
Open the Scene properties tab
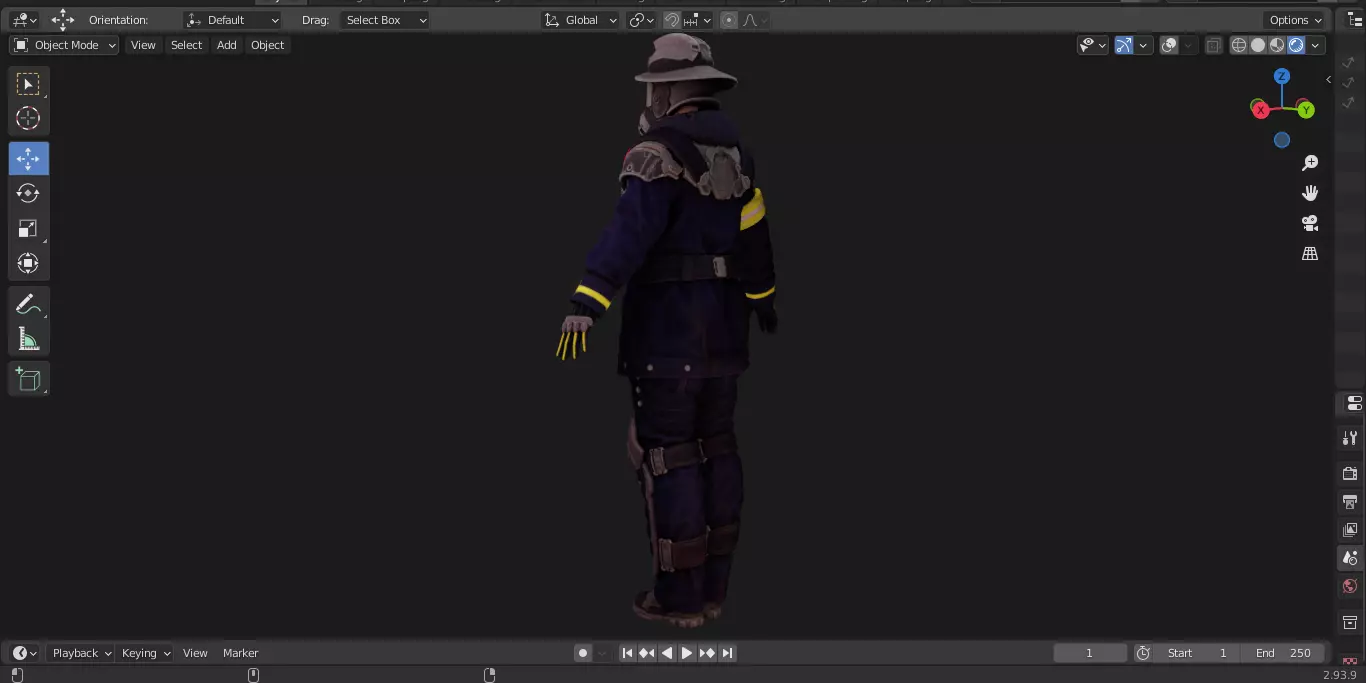(1350, 558)
